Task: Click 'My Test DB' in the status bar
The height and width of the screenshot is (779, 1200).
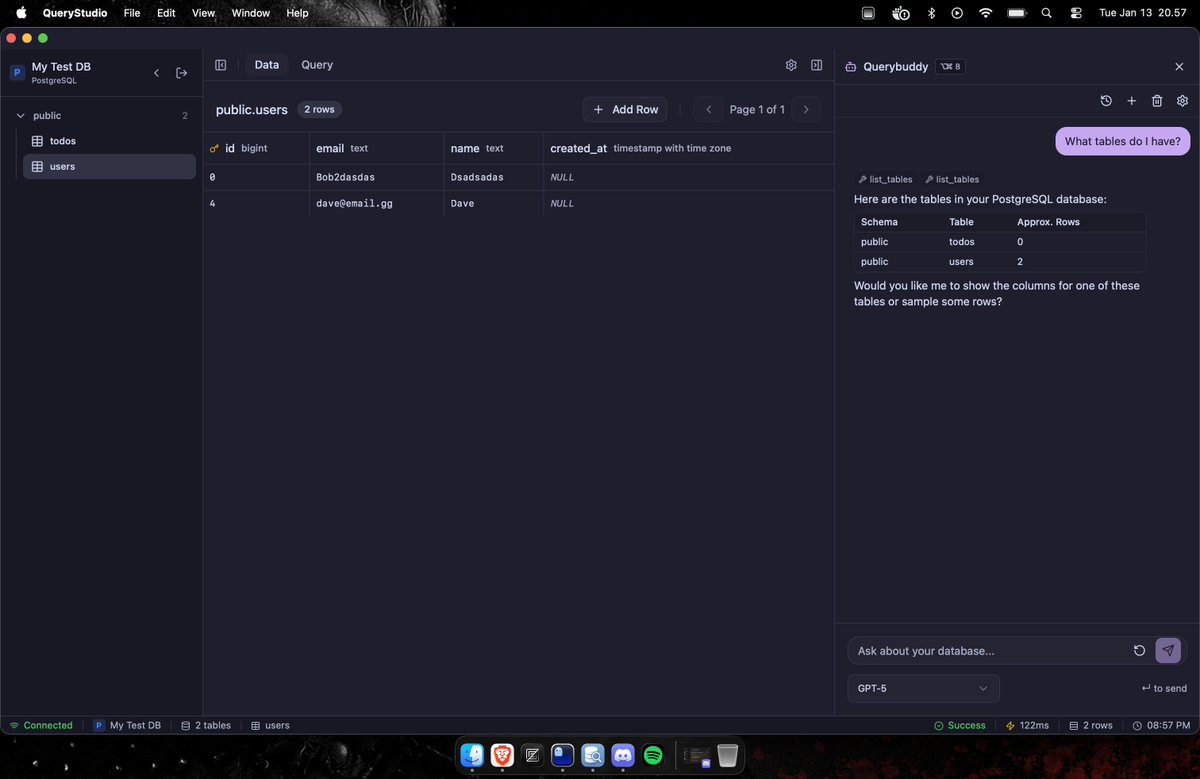Action: pos(127,725)
